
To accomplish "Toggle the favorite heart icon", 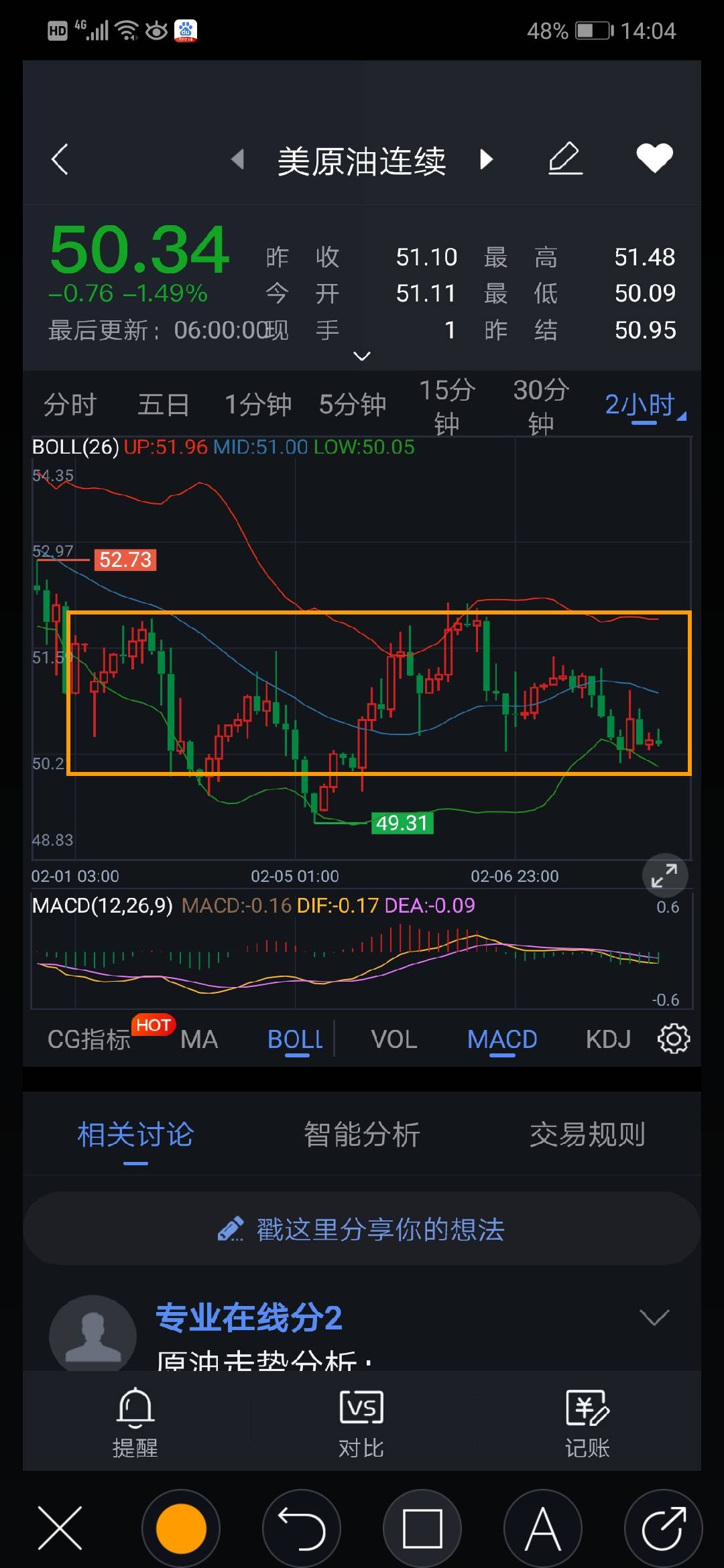I will (x=654, y=158).
